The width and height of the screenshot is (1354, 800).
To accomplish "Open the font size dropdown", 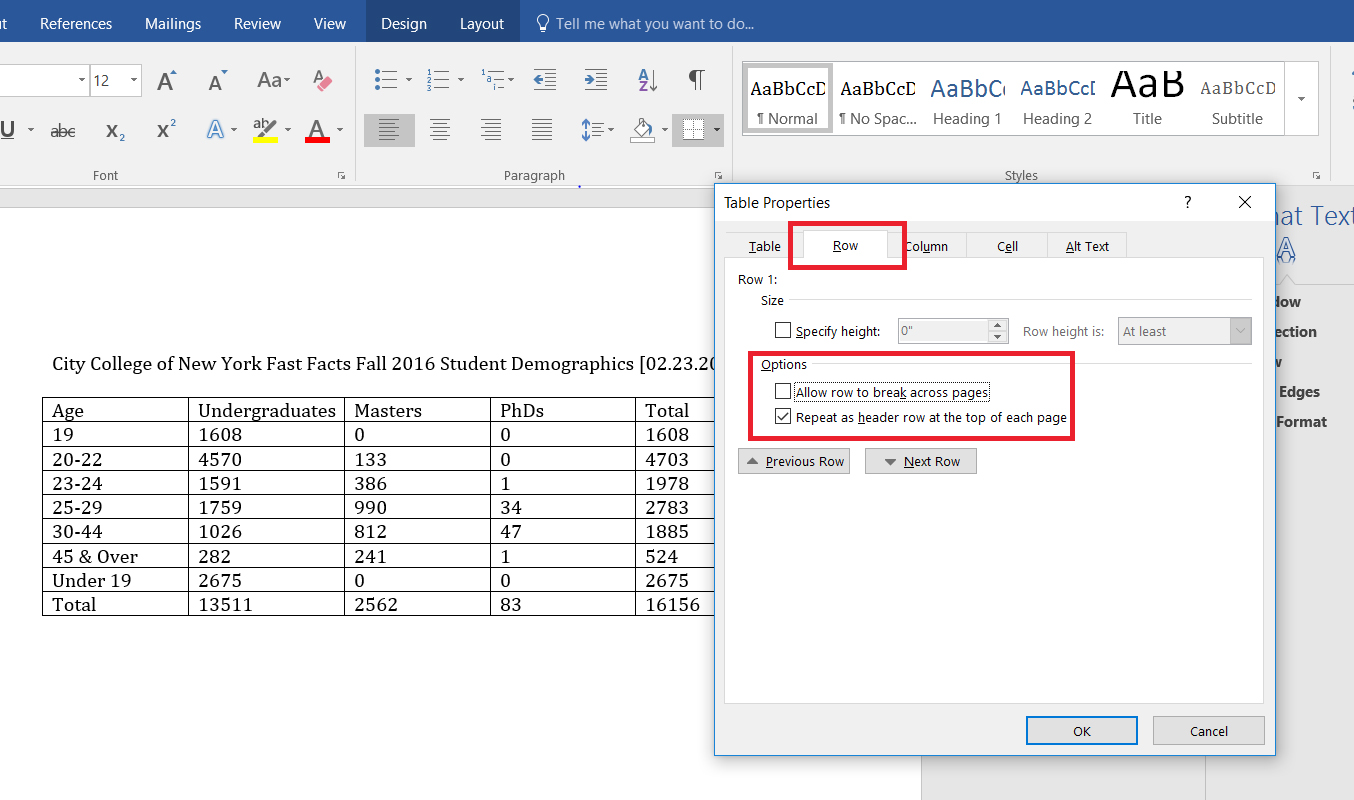I will click(134, 81).
